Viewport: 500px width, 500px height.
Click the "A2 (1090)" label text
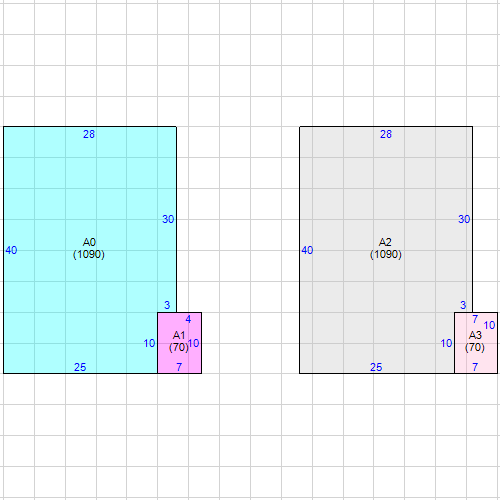tap(385, 248)
